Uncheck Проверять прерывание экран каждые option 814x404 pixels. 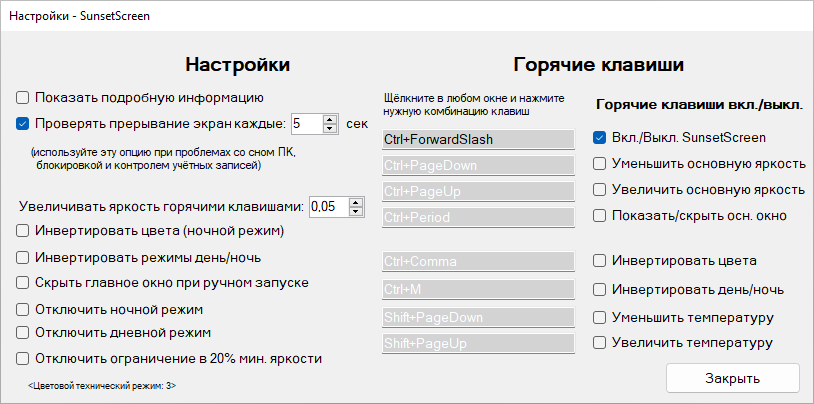23,125
